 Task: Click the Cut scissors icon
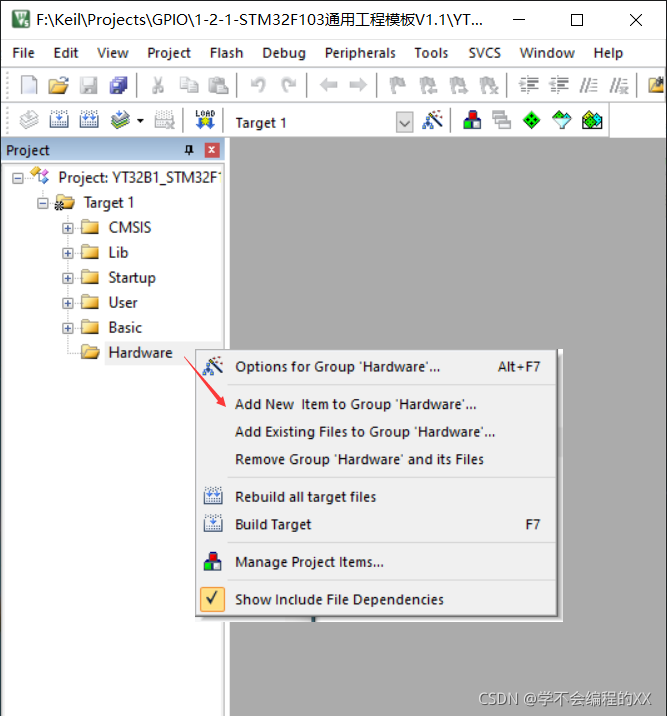158,85
